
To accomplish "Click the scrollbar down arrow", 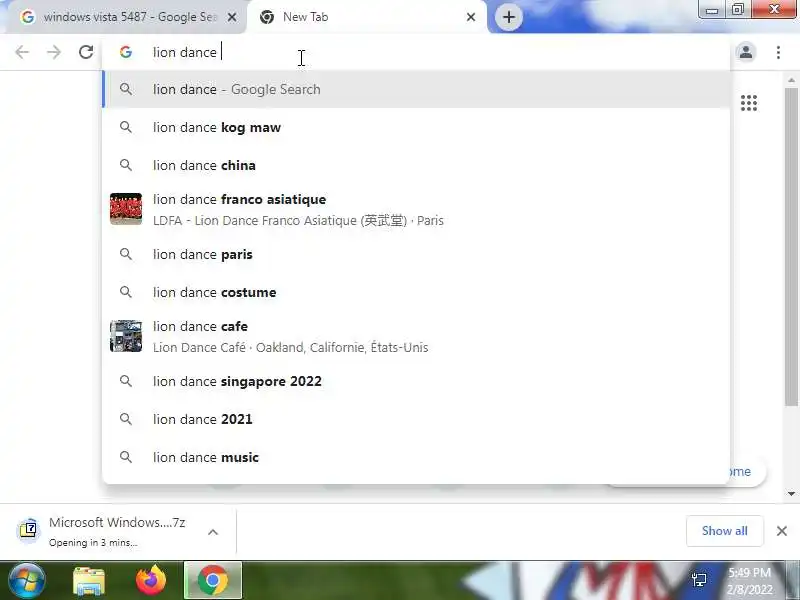I will click(x=791, y=493).
